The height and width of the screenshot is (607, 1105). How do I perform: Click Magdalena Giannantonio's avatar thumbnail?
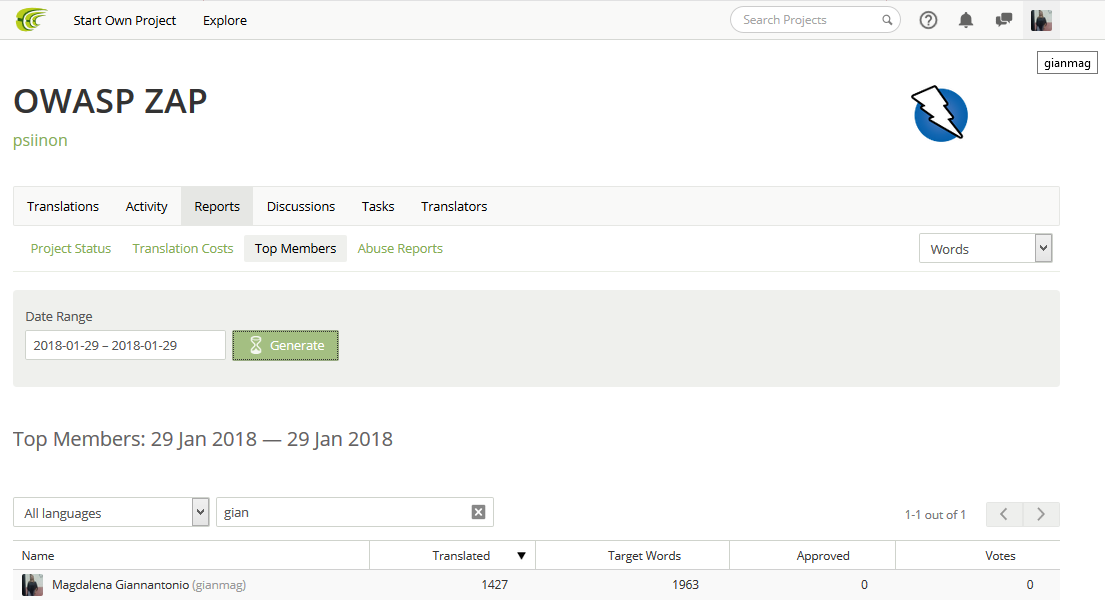(32, 584)
